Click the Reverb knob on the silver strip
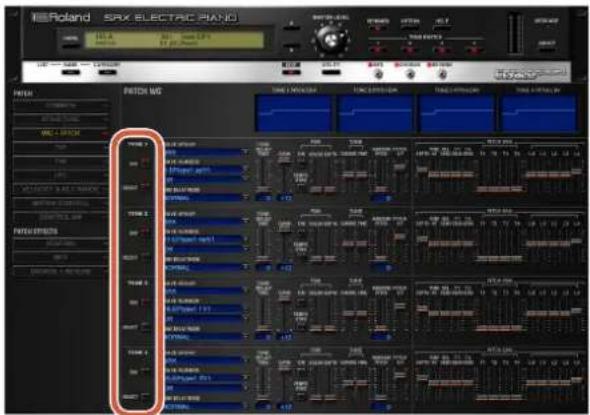 coord(442,74)
